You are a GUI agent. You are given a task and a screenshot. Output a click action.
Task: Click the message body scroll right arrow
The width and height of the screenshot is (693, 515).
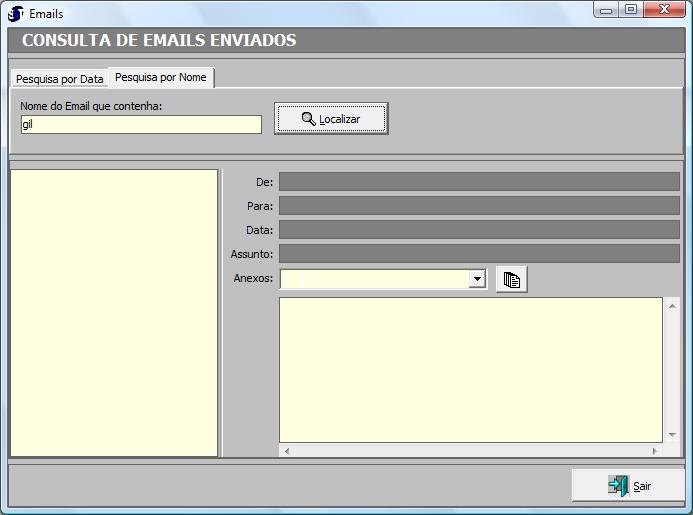pyautogui.click(x=656, y=451)
